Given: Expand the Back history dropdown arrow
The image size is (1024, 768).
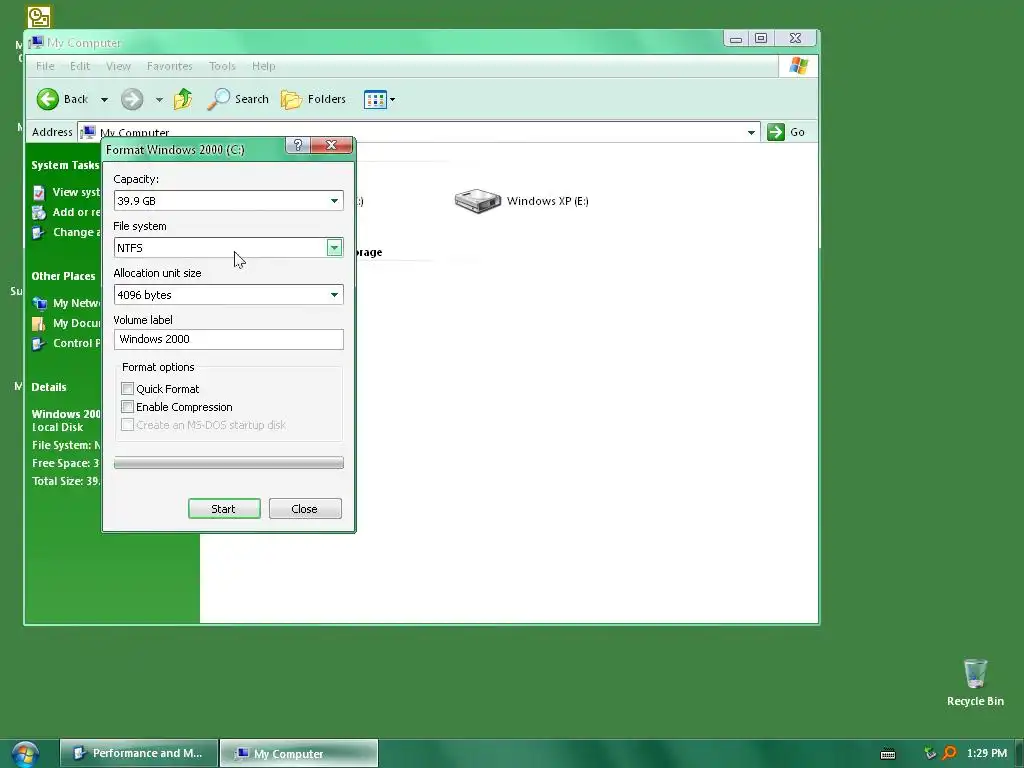Looking at the screenshot, I should point(104,100).
